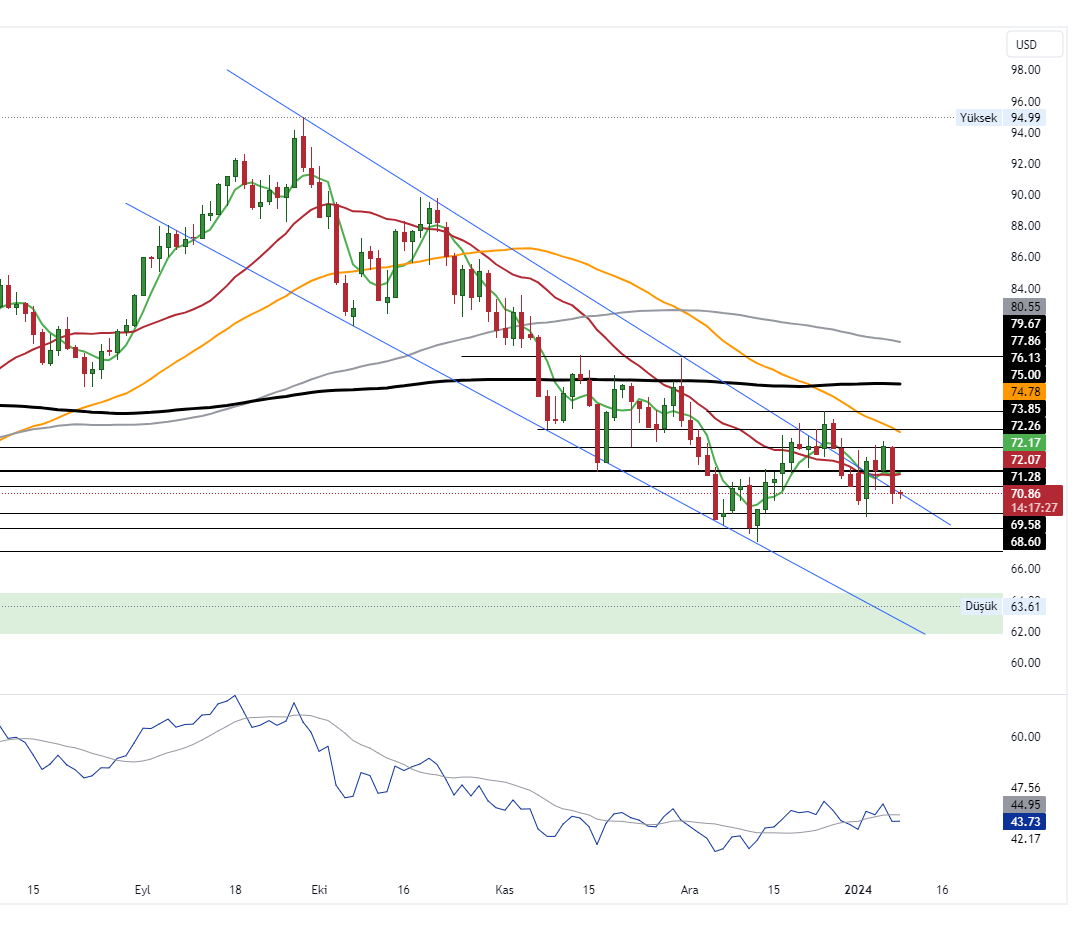
Task: Click the green 72.17 moving average label
Action: click(x=1027, y=442)
